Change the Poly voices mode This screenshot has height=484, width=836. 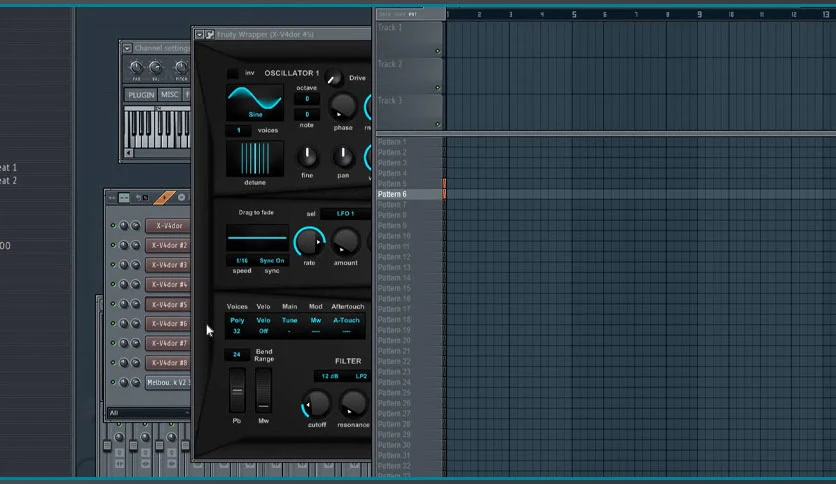[237, 320]
